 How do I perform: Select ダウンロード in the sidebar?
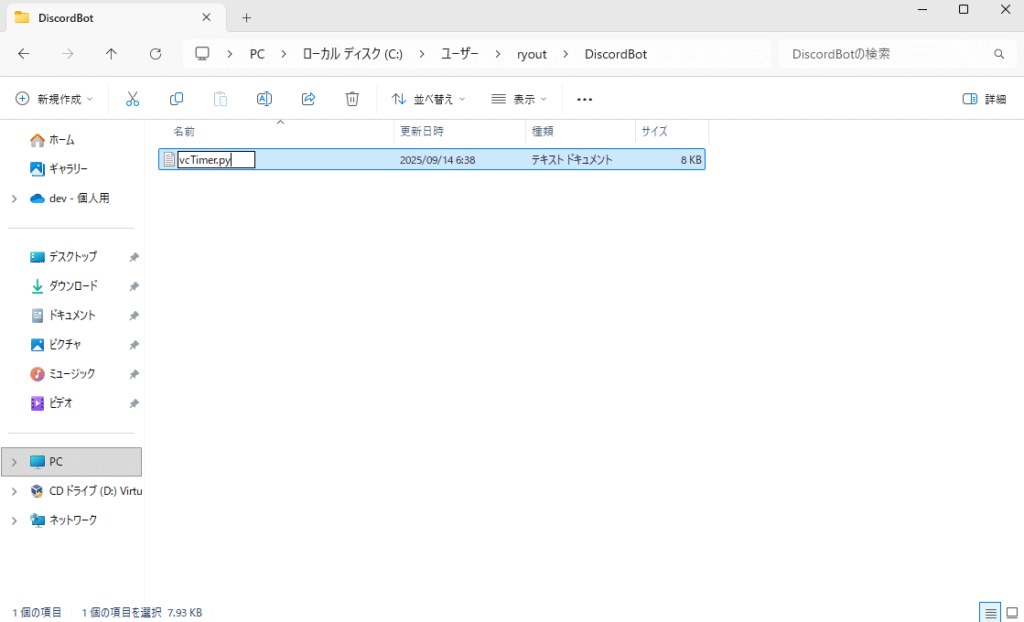(73, 286)
